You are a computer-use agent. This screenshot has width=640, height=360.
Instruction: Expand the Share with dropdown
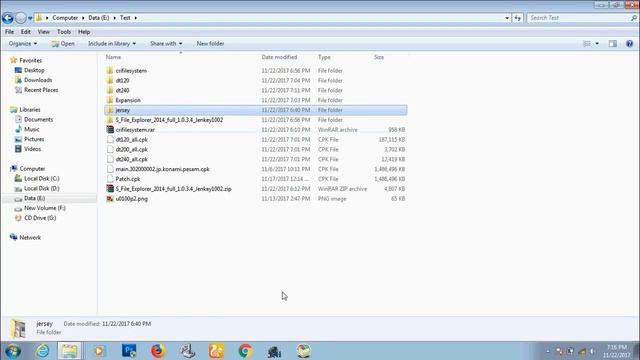tap(166, 44)
